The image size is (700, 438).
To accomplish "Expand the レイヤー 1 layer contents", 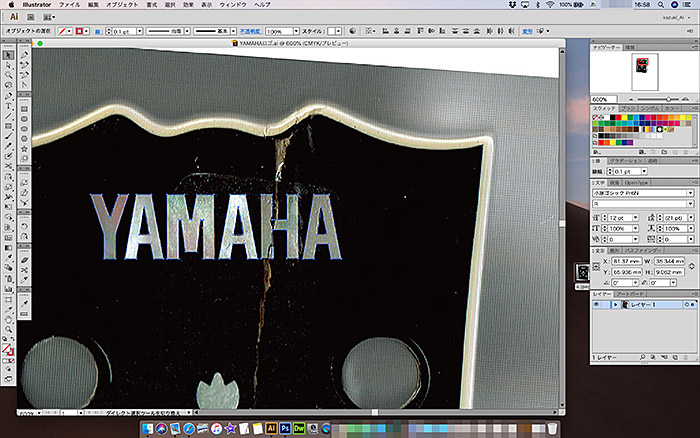I will pyautogui.click(x=615, y=303).
